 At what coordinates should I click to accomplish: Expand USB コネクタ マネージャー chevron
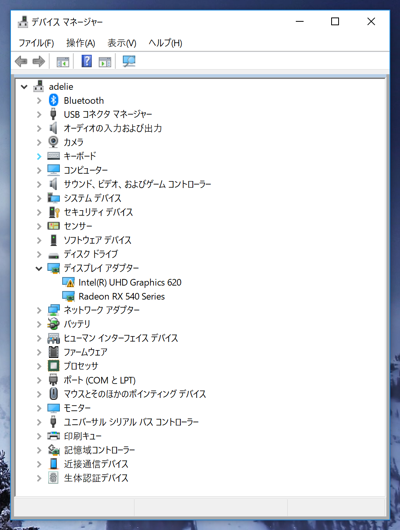pos(39,115)
